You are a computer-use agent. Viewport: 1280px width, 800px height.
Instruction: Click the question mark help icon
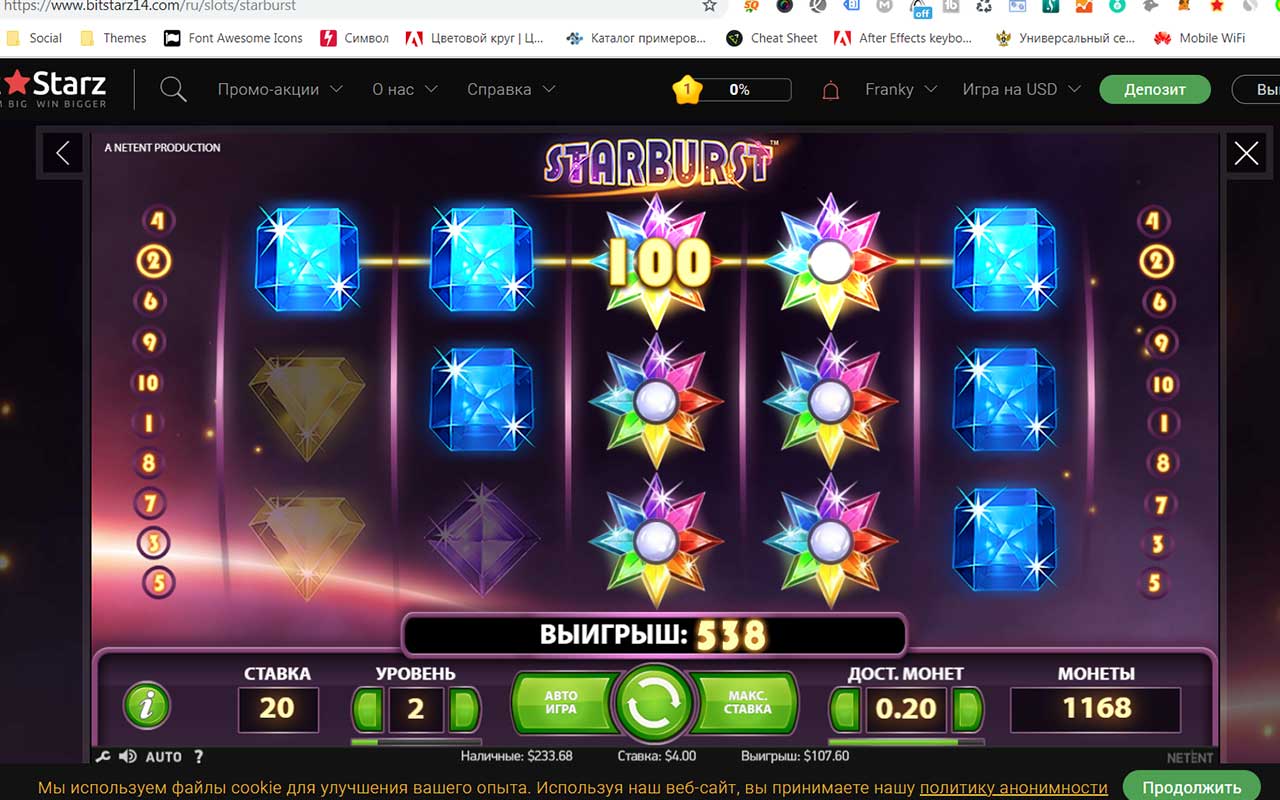(198, 757)
